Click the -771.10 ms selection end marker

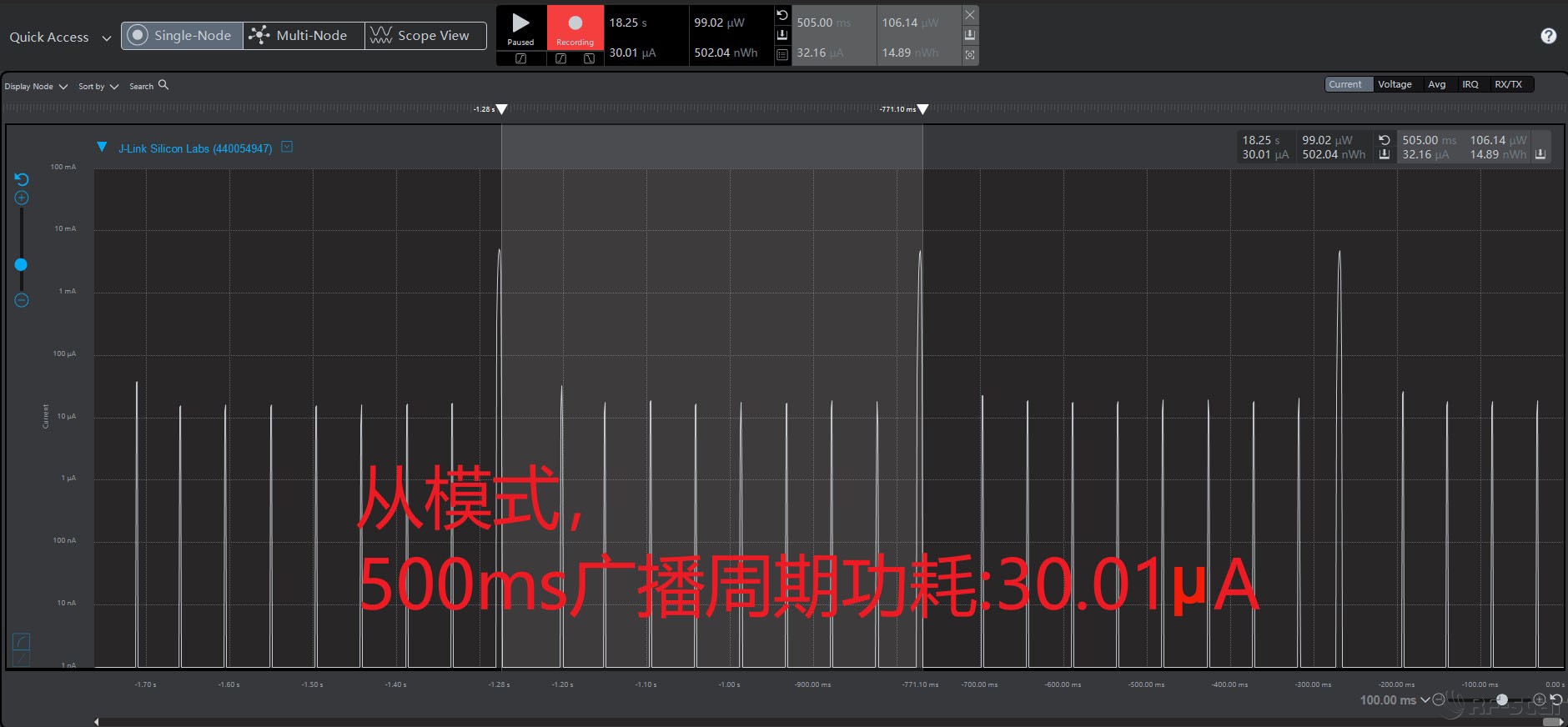click(922, 109)
